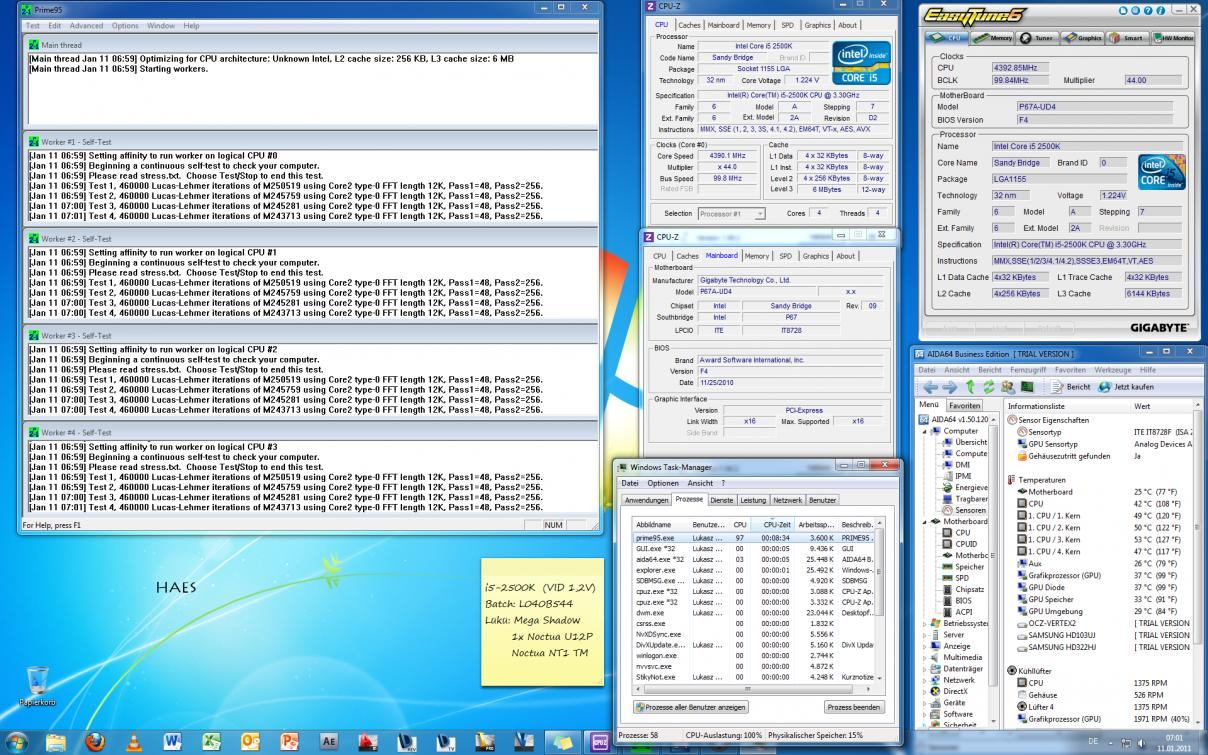Open AIDA64 Bericht report button
This screenshot has height=755, width=1208.
[x=1070, y=386]
